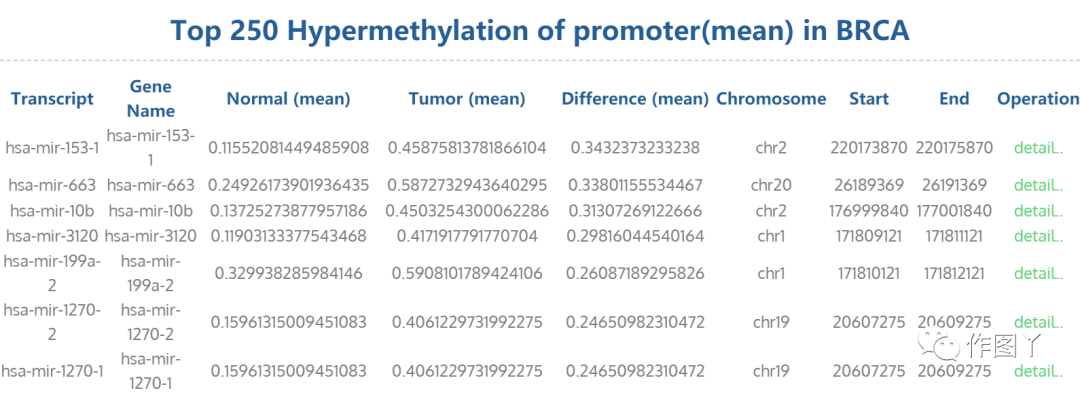The height and width of the screenshot is (393, 1080).
Task: Select the 0.3432373233238 difference value
Action: (x=634, y=147)
